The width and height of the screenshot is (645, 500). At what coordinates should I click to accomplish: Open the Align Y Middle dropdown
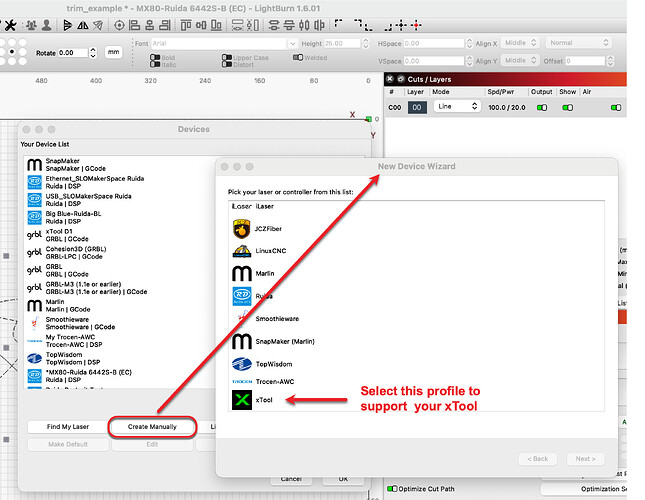520,60
